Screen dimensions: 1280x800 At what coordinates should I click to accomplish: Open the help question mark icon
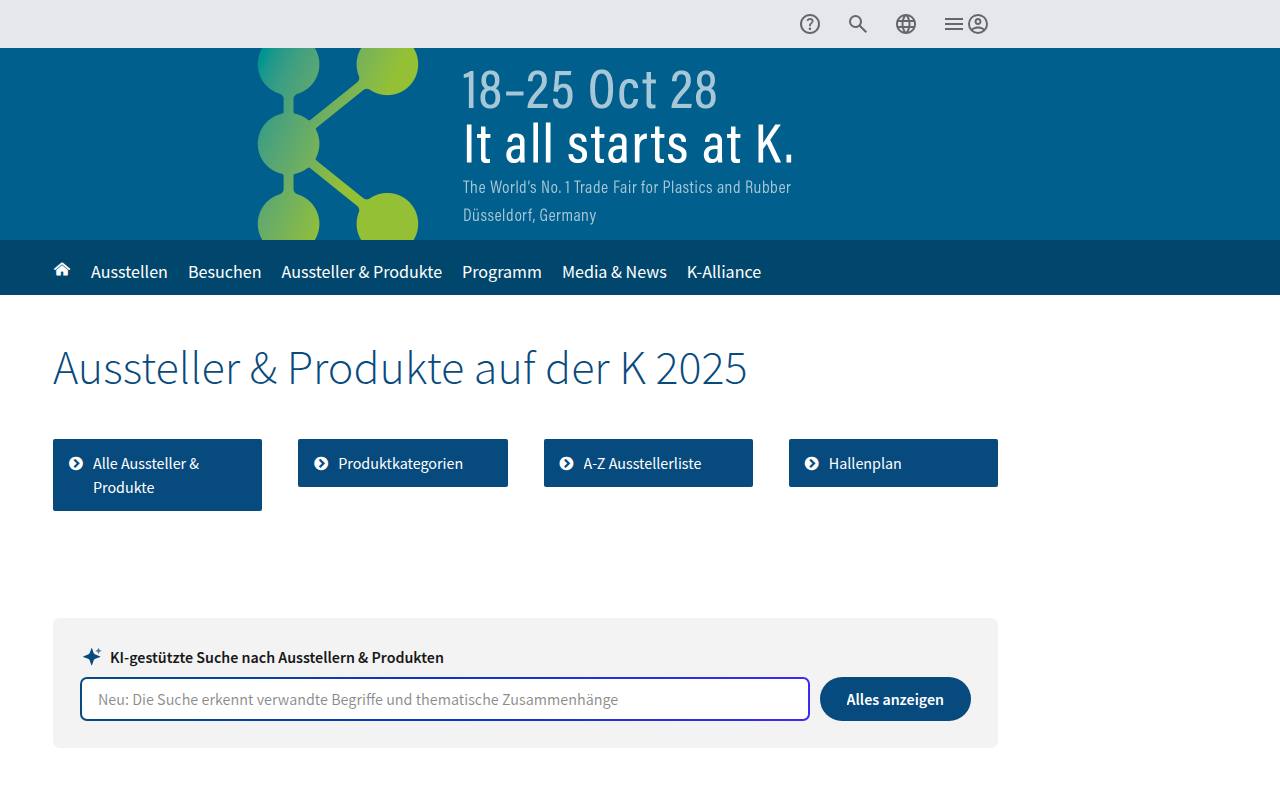pyautogui.click(x=810, y=24)
